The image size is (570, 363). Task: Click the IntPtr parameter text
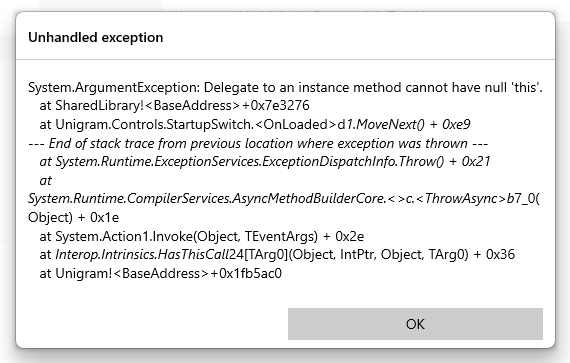(357, 254)
